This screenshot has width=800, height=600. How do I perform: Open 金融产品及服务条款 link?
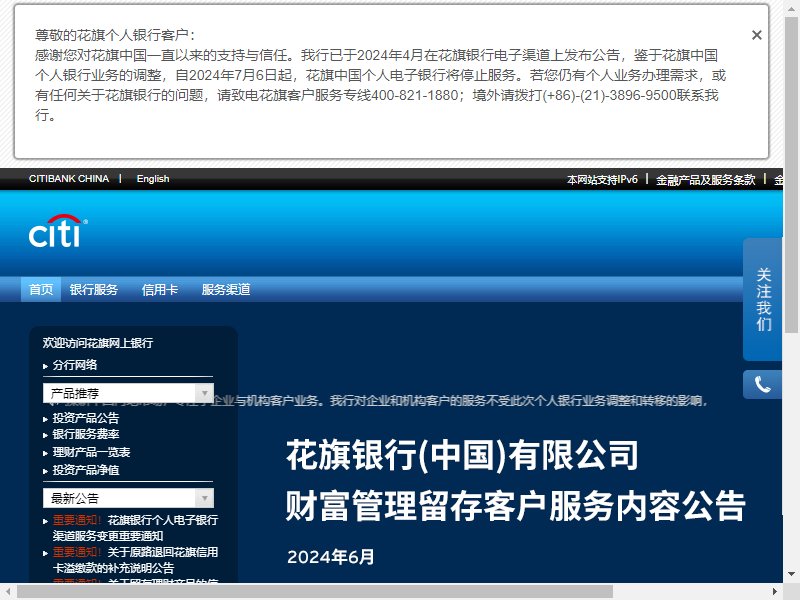(x=705, y=180)
